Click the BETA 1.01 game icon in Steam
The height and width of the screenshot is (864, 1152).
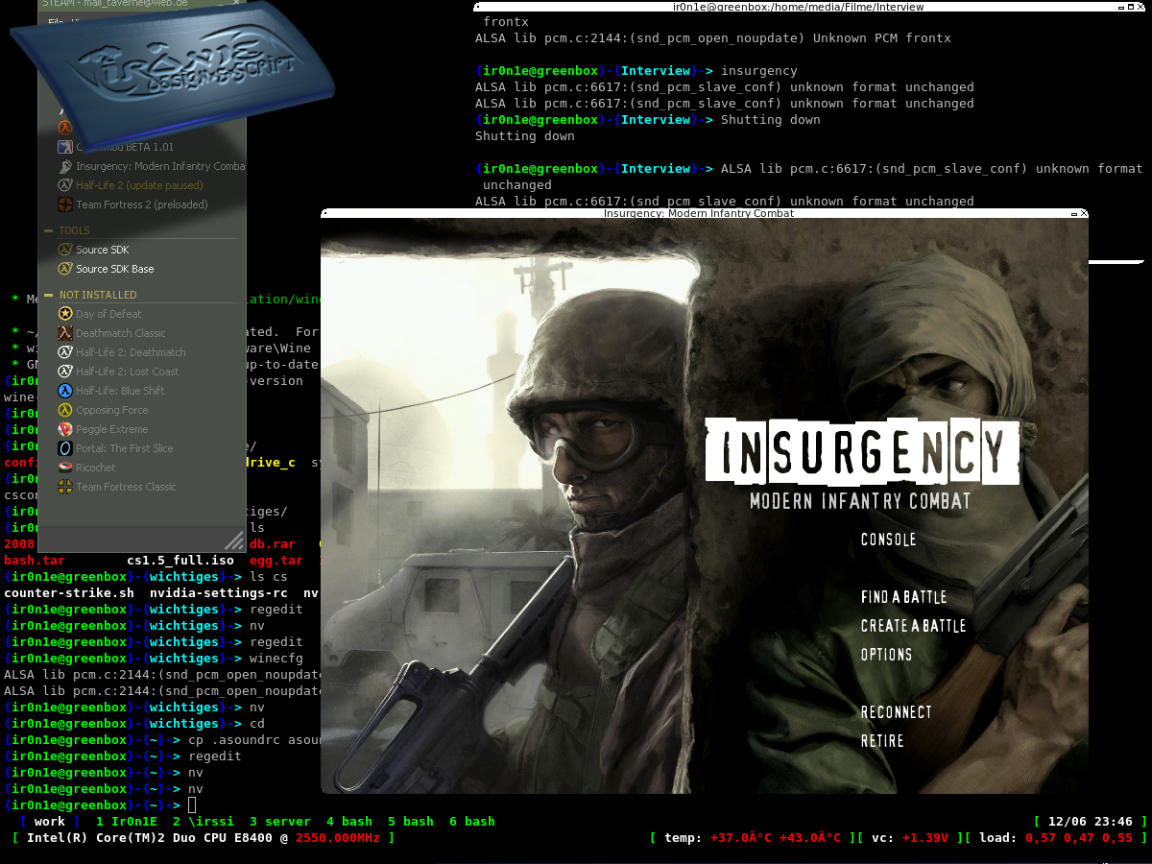click(x=65, y=147)
